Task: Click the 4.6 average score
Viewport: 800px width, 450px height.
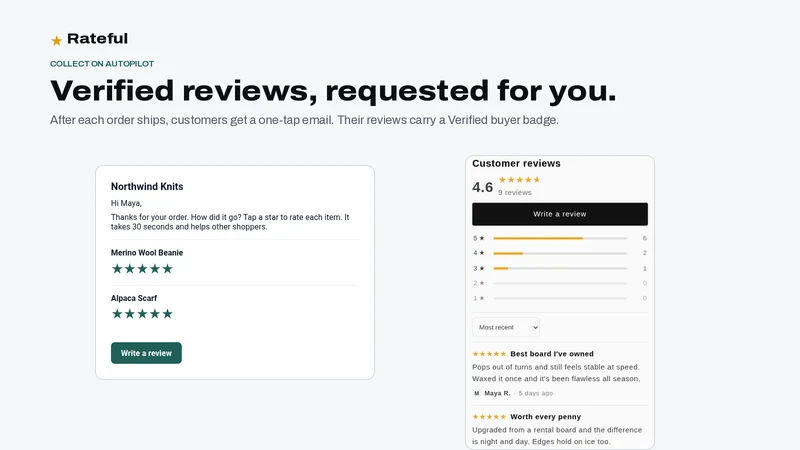Action: pos(483,187)
